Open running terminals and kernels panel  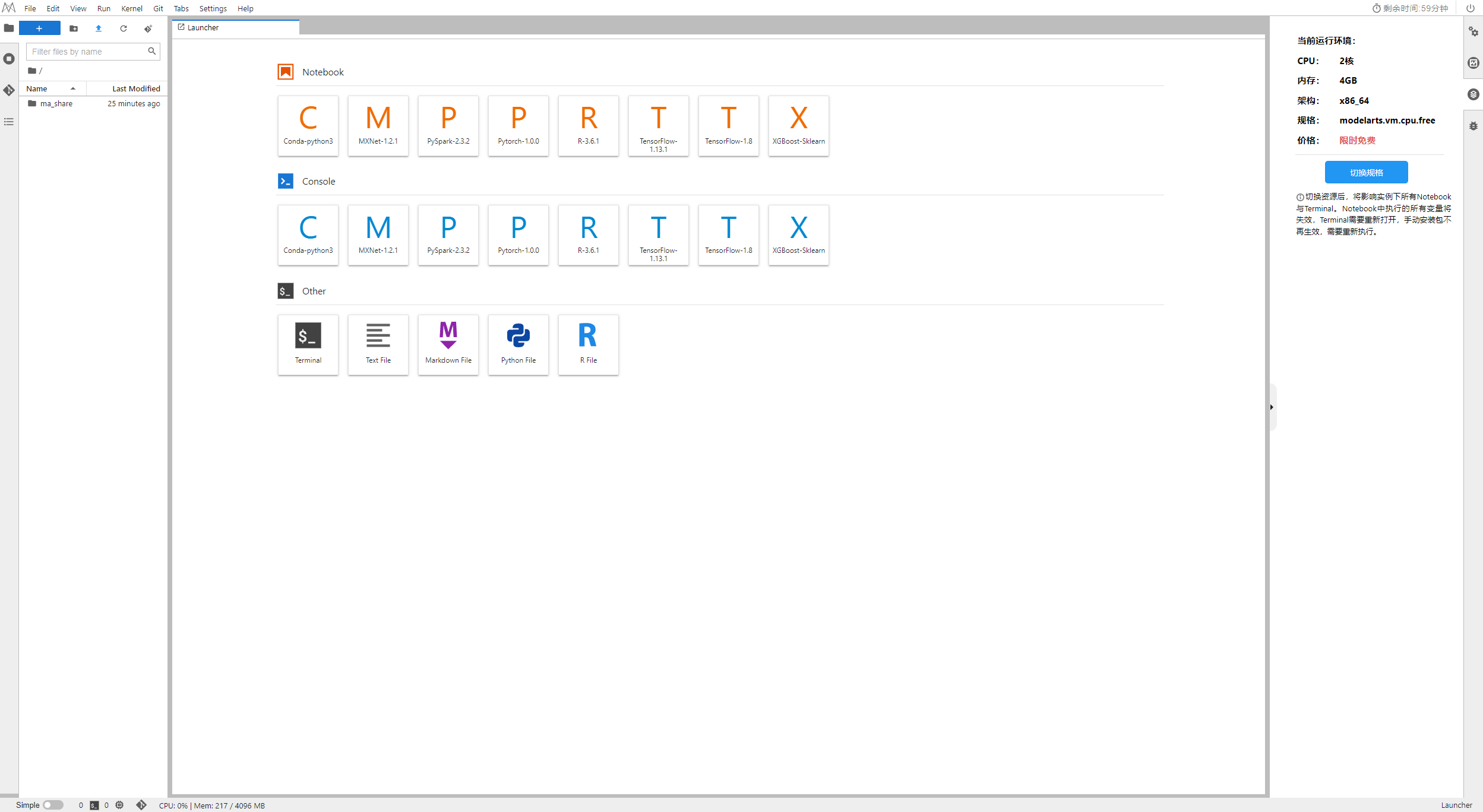(9, 59)
